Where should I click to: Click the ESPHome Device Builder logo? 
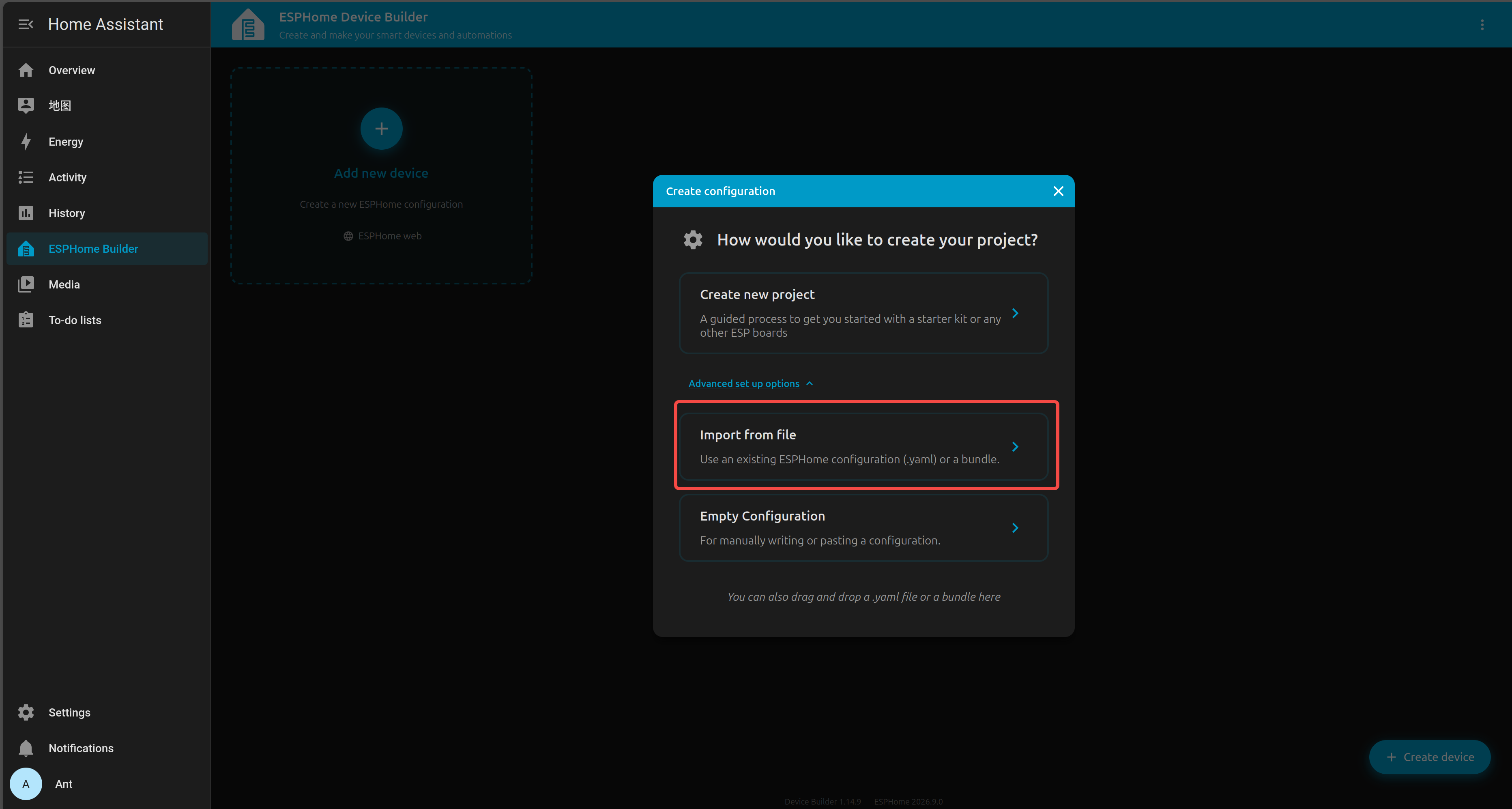click(248, 25)
